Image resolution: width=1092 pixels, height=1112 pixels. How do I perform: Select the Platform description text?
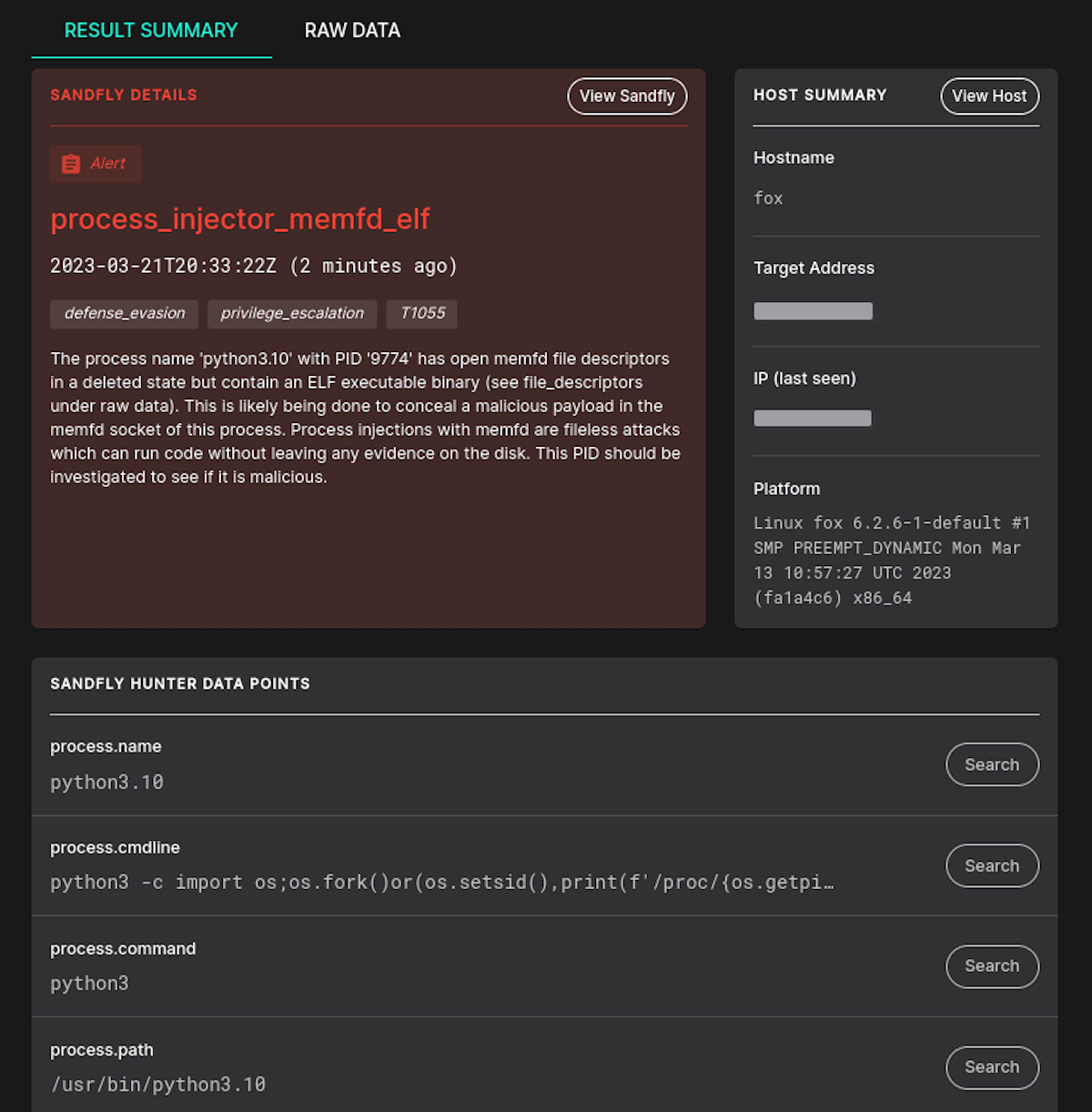pos(890,560)
